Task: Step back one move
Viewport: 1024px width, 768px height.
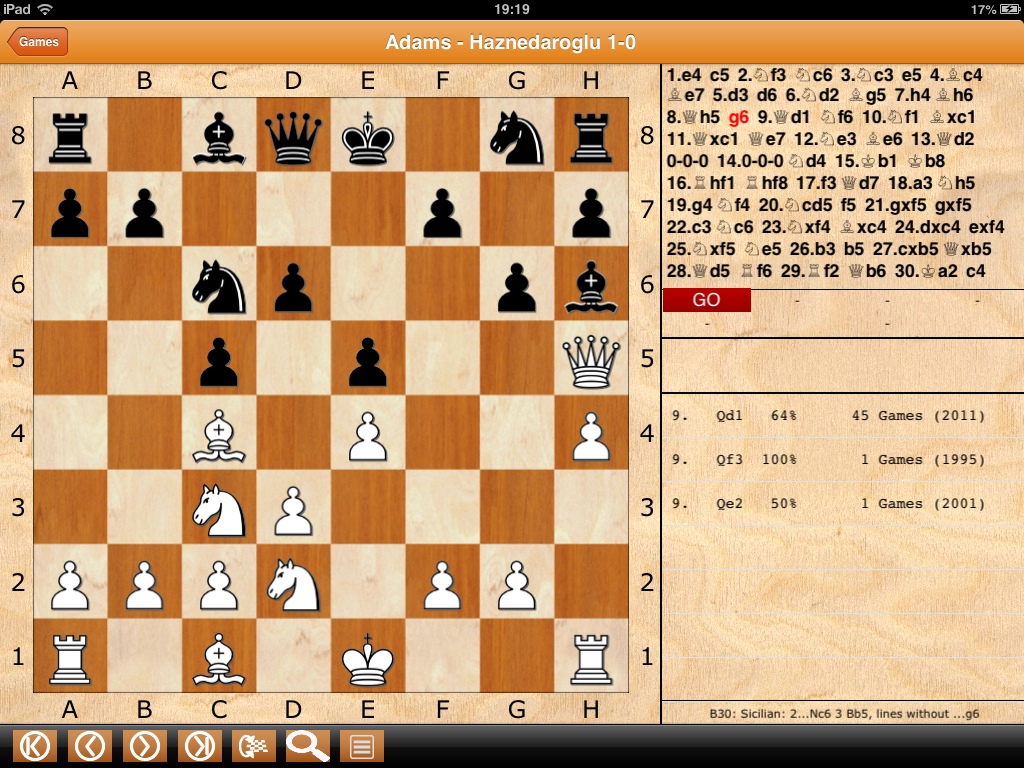Action: tap(90, 746)
